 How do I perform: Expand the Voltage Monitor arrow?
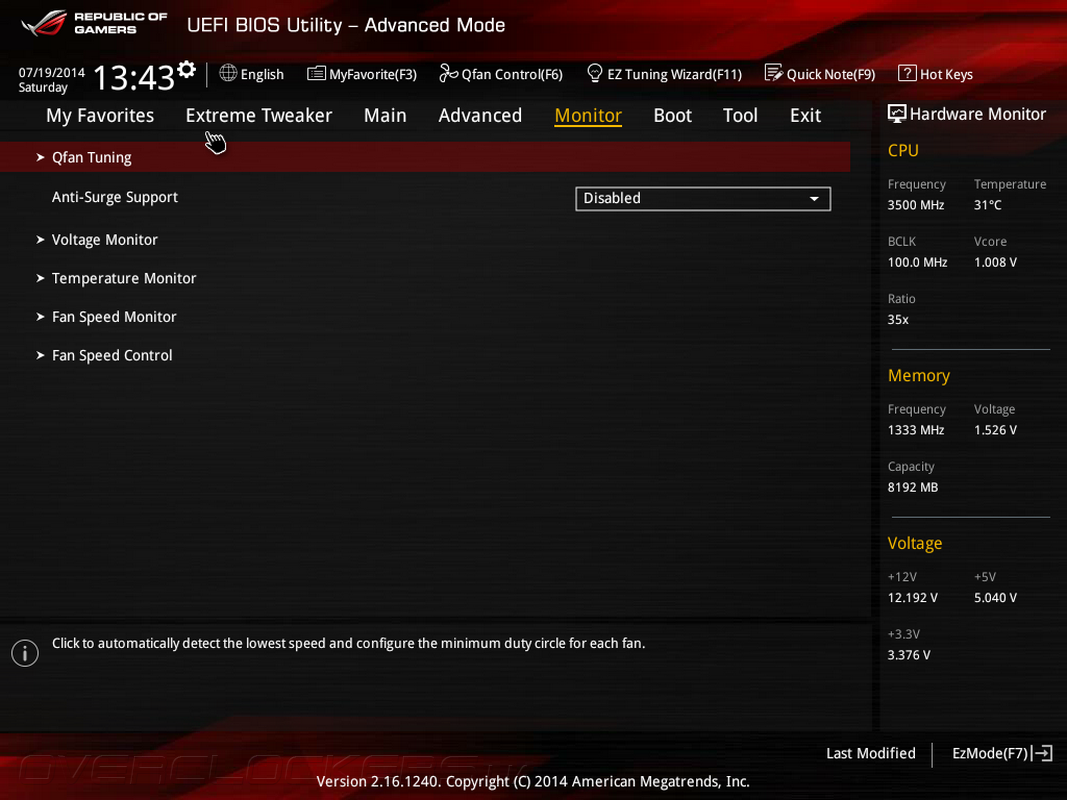pyautogui.click(x=40, y=239)
